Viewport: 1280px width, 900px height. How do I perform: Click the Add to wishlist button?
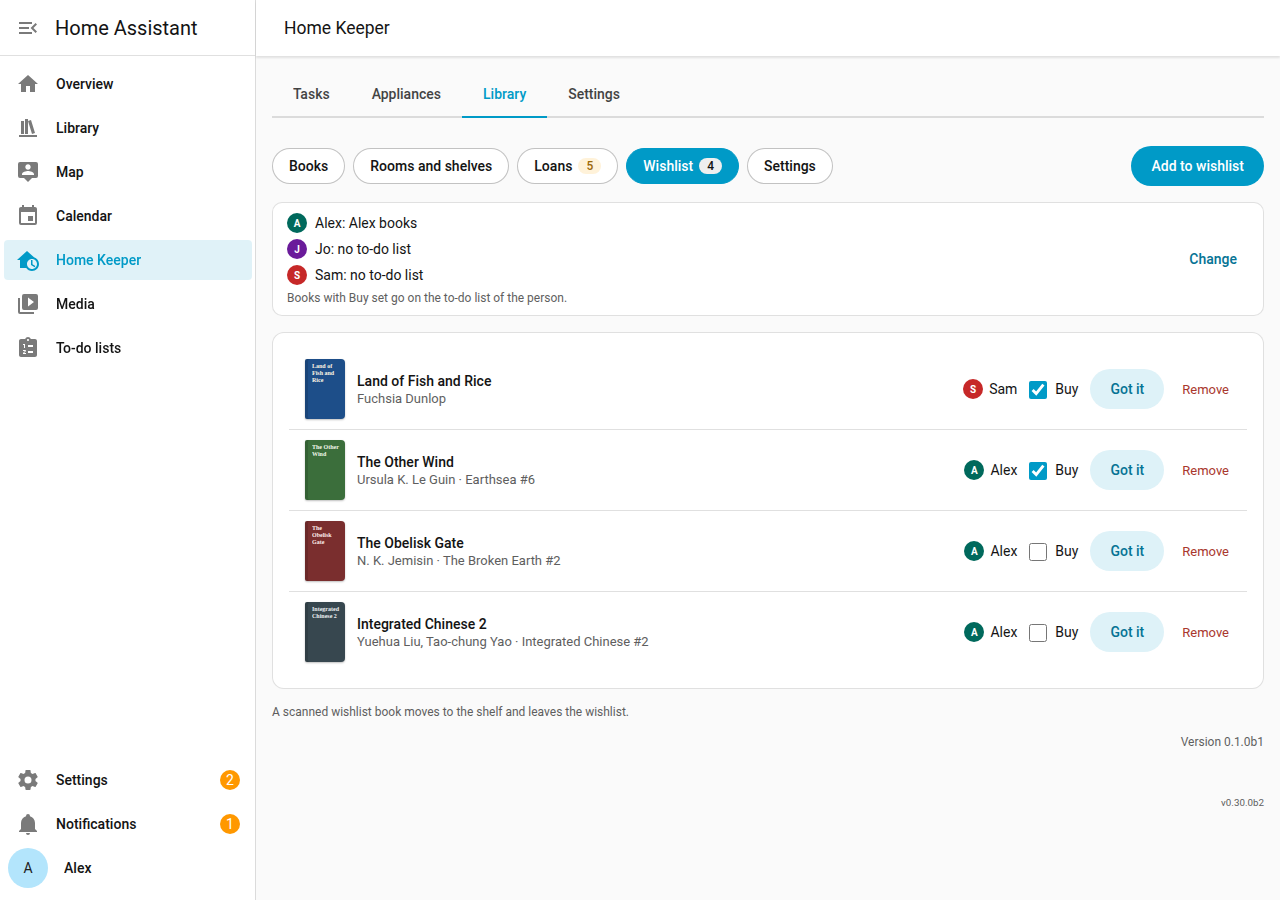(x=1197, y=166)
